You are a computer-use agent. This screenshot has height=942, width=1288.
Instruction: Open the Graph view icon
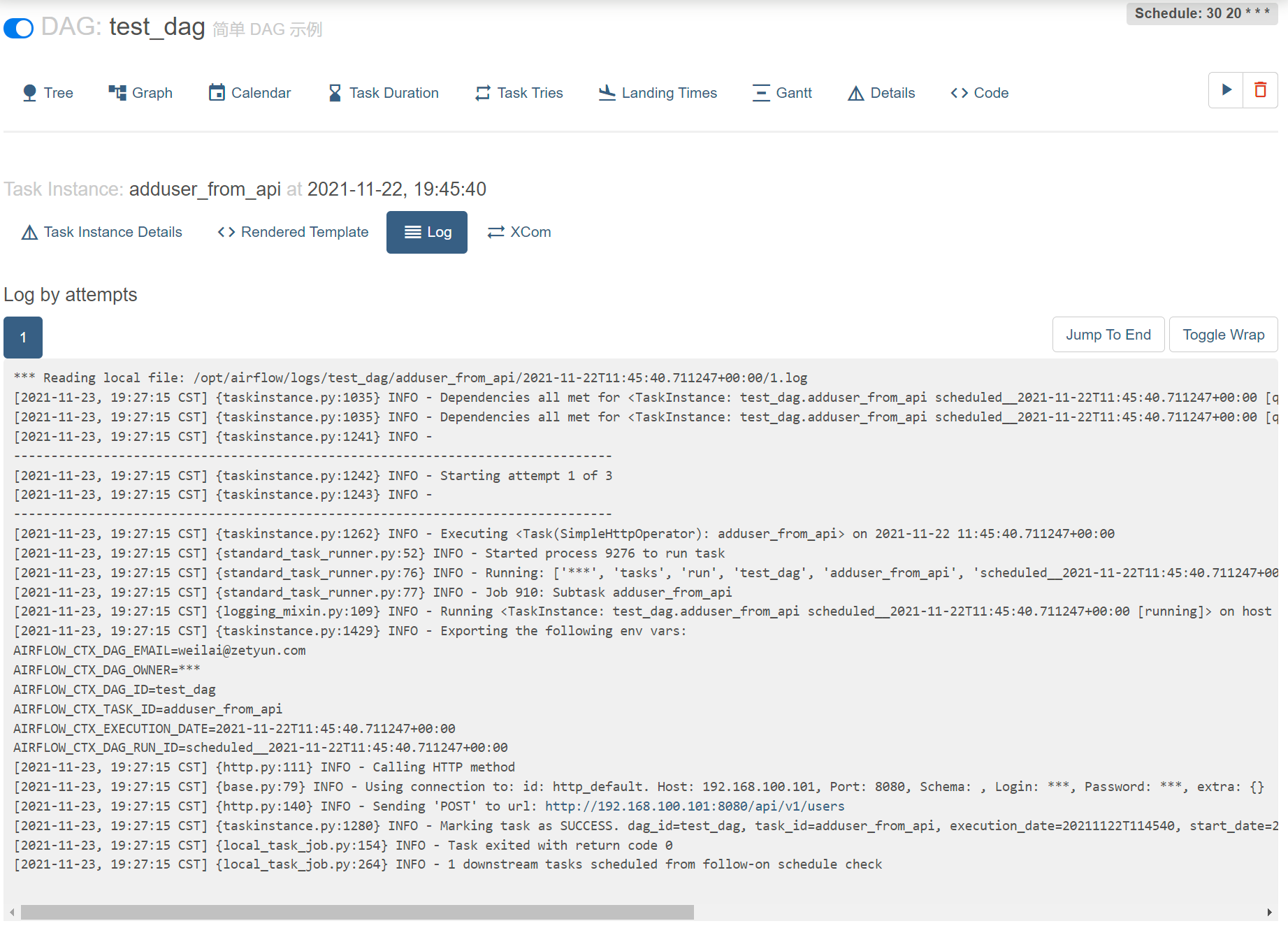tap(117, 93)
